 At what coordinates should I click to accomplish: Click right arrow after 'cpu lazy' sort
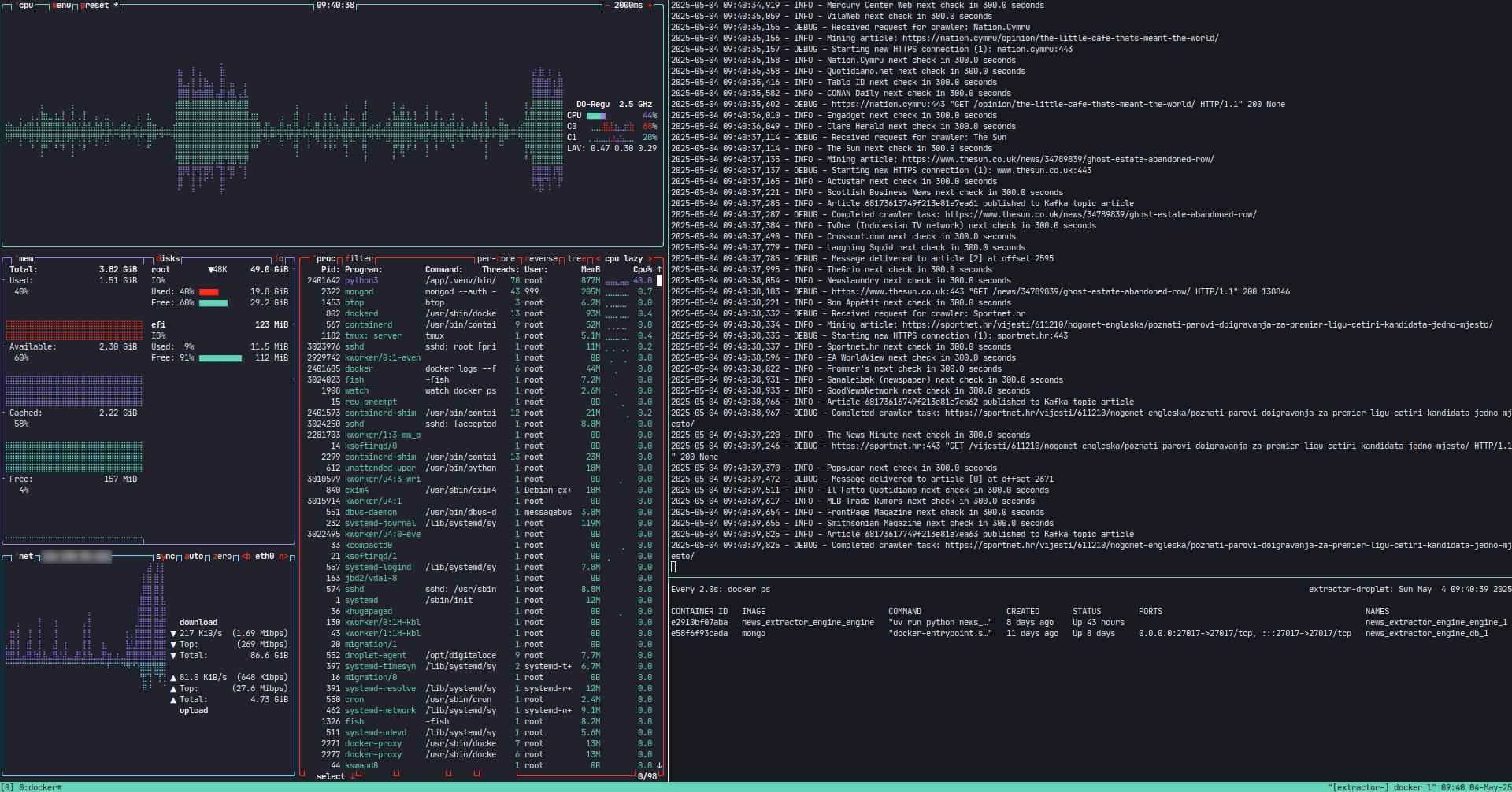[650, 259]
